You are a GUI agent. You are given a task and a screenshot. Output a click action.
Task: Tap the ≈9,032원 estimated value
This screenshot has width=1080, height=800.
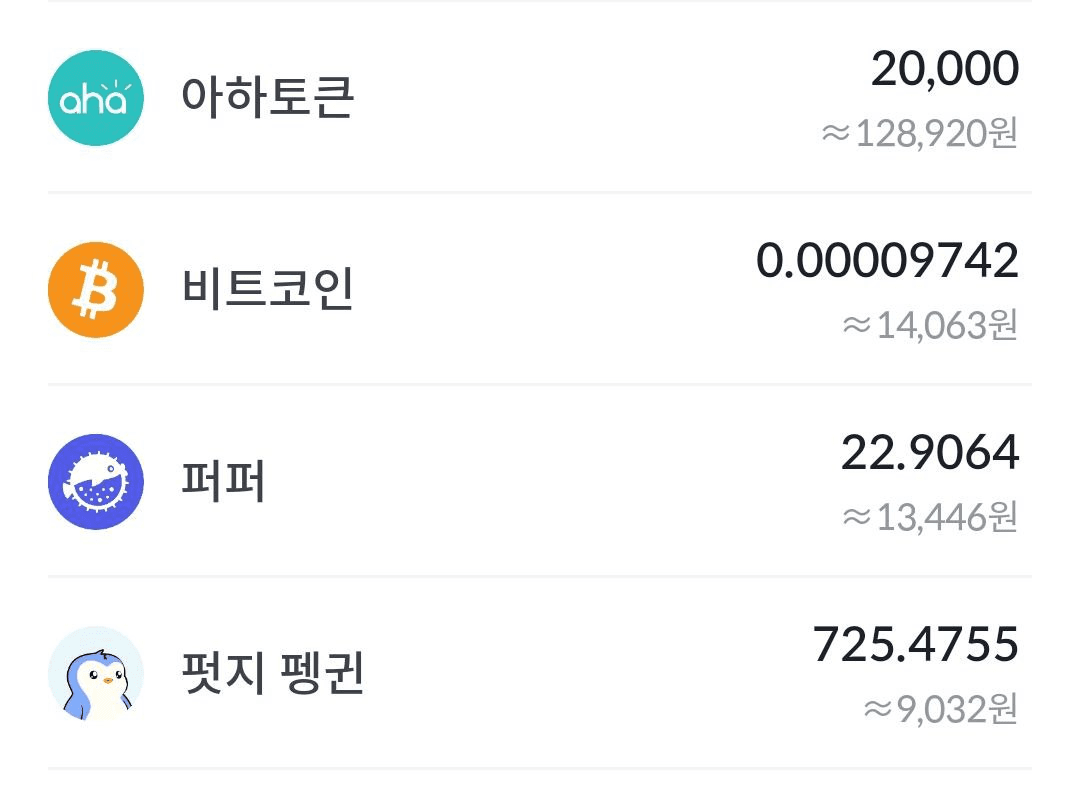[941, 709]
